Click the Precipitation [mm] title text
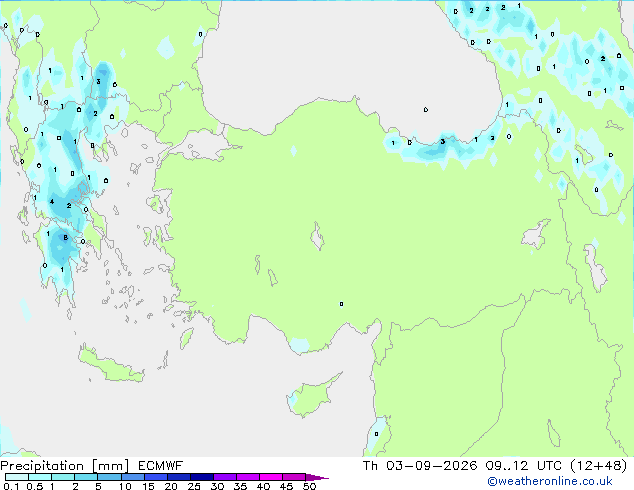The image size is (634, 490). tap(65, 466)
